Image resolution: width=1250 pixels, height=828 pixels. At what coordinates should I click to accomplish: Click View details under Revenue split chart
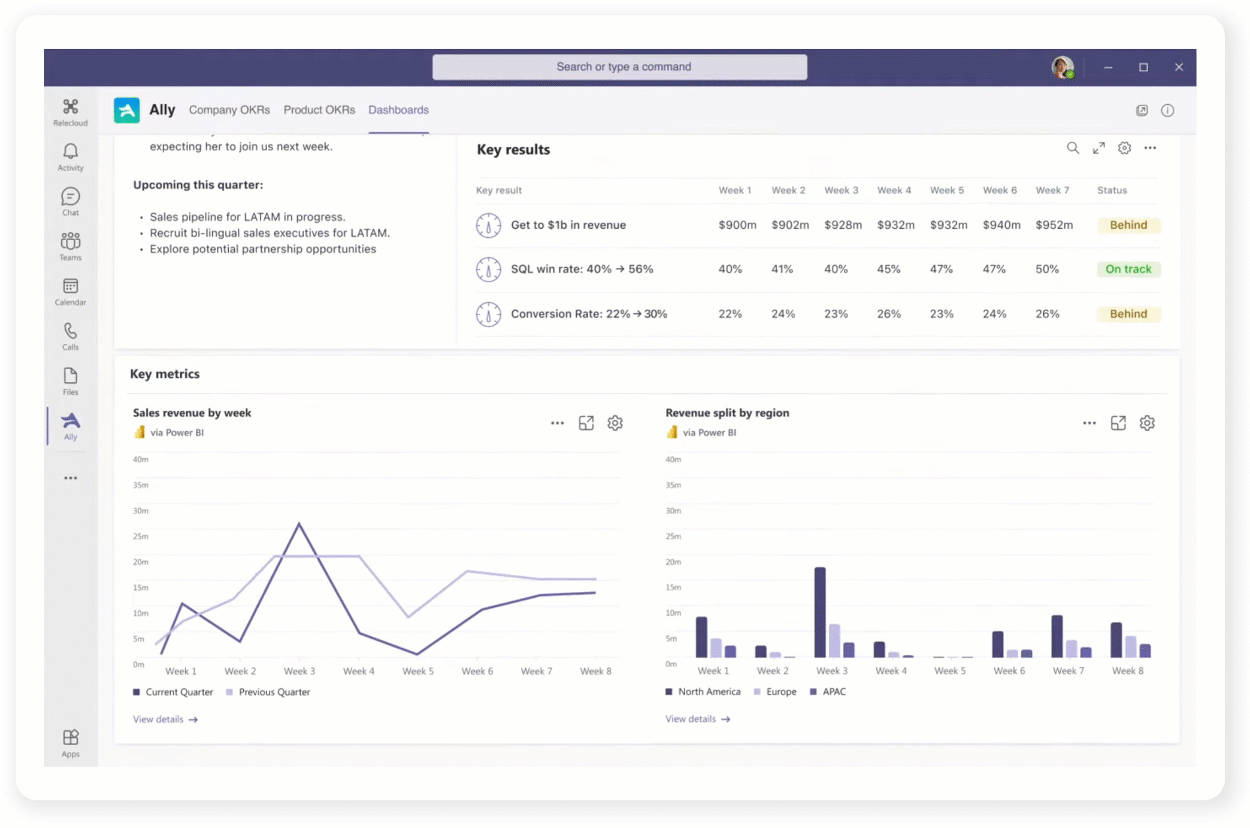697,719
